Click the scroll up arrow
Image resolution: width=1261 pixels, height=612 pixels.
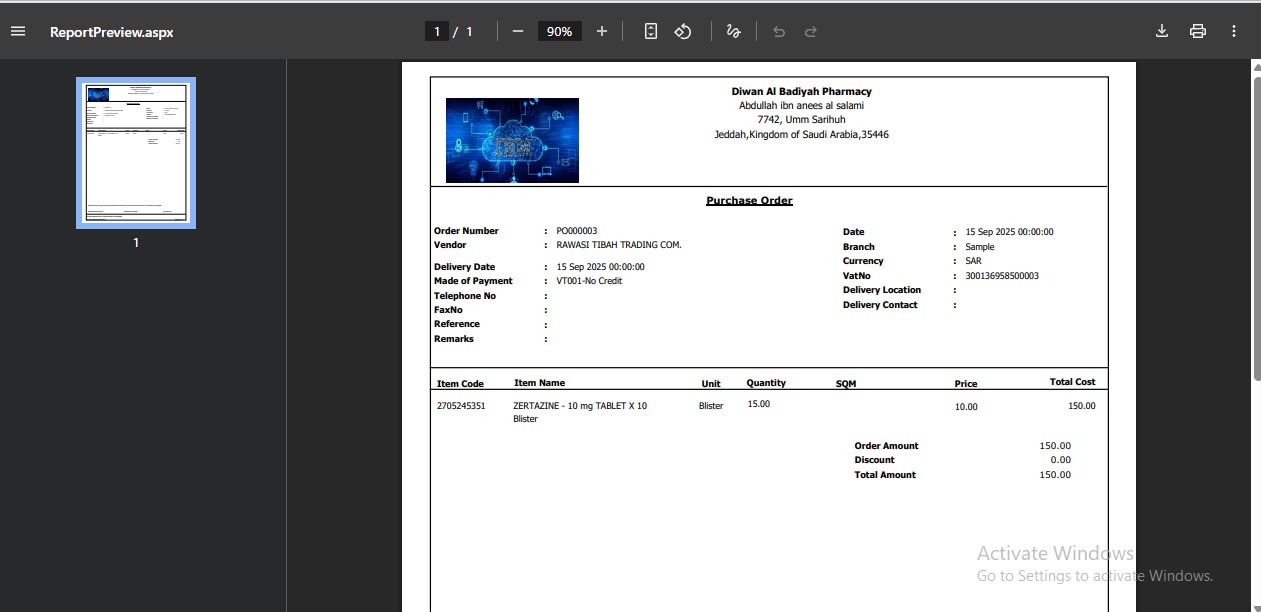click(x=1256, y=67)
